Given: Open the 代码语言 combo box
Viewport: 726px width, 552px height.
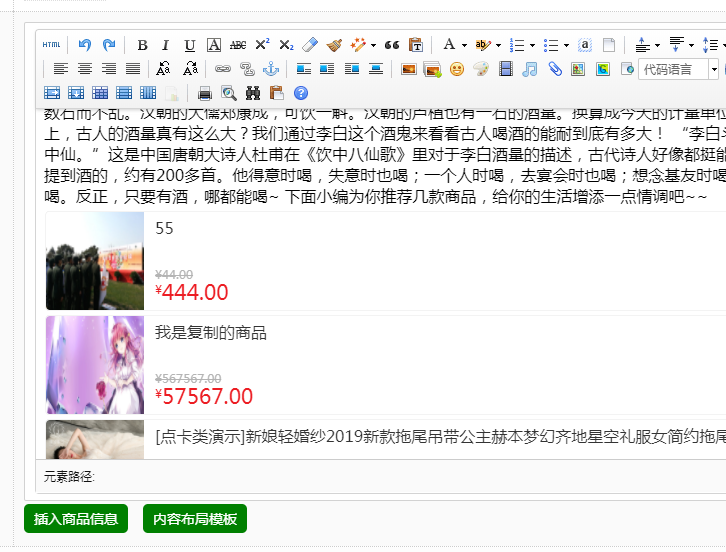Looking at the screenshot, I should (678, 69).
